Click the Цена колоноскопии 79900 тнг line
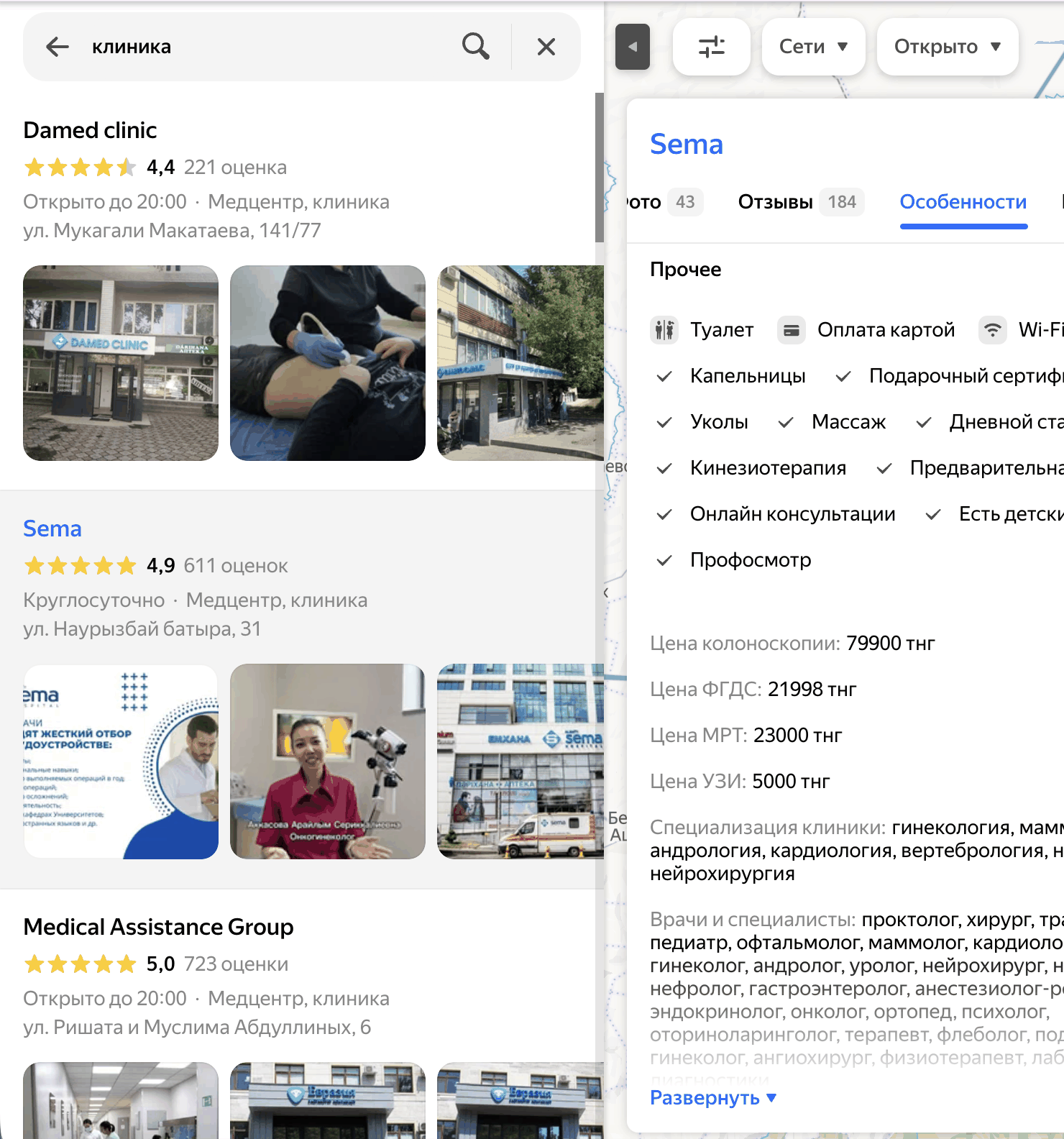Image resolution: width=1064 pixels, height=1139 pixels. point(792,644)
